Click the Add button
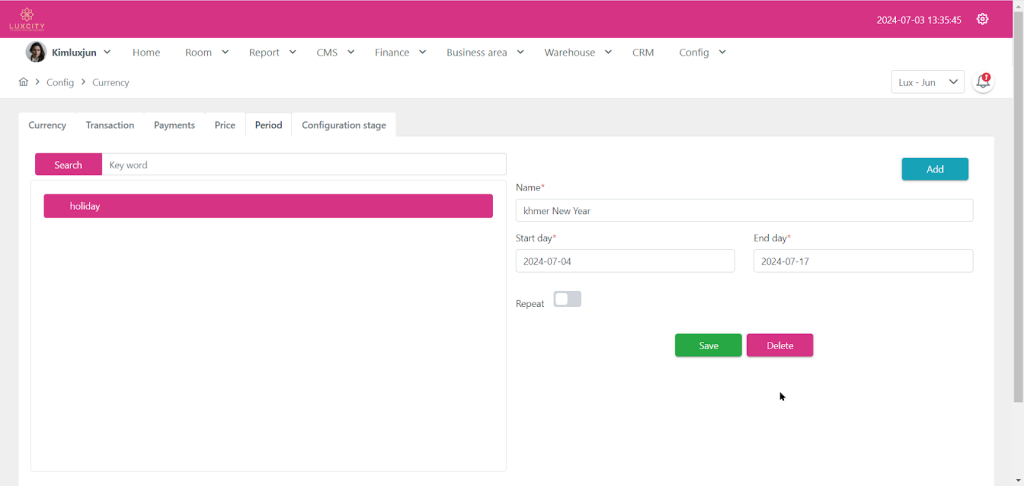1024x486 pixels. point(934,169)
